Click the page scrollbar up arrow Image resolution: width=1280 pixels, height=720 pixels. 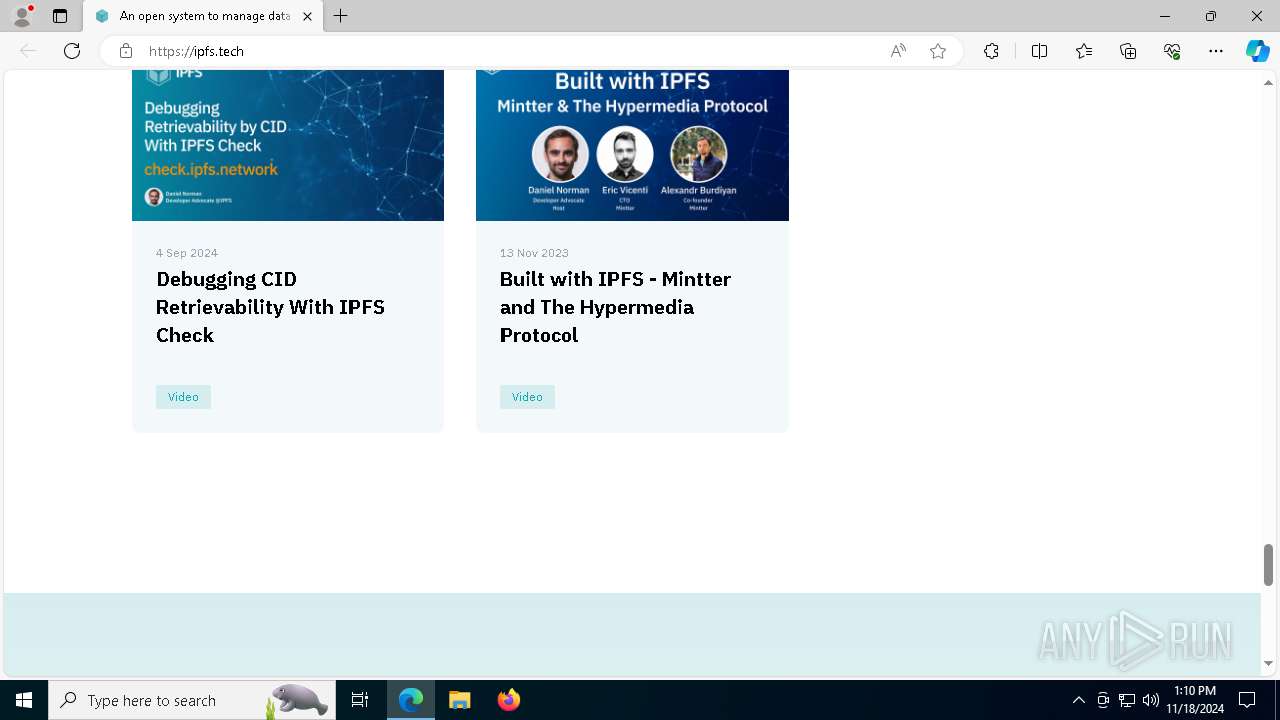[1268, 81]
